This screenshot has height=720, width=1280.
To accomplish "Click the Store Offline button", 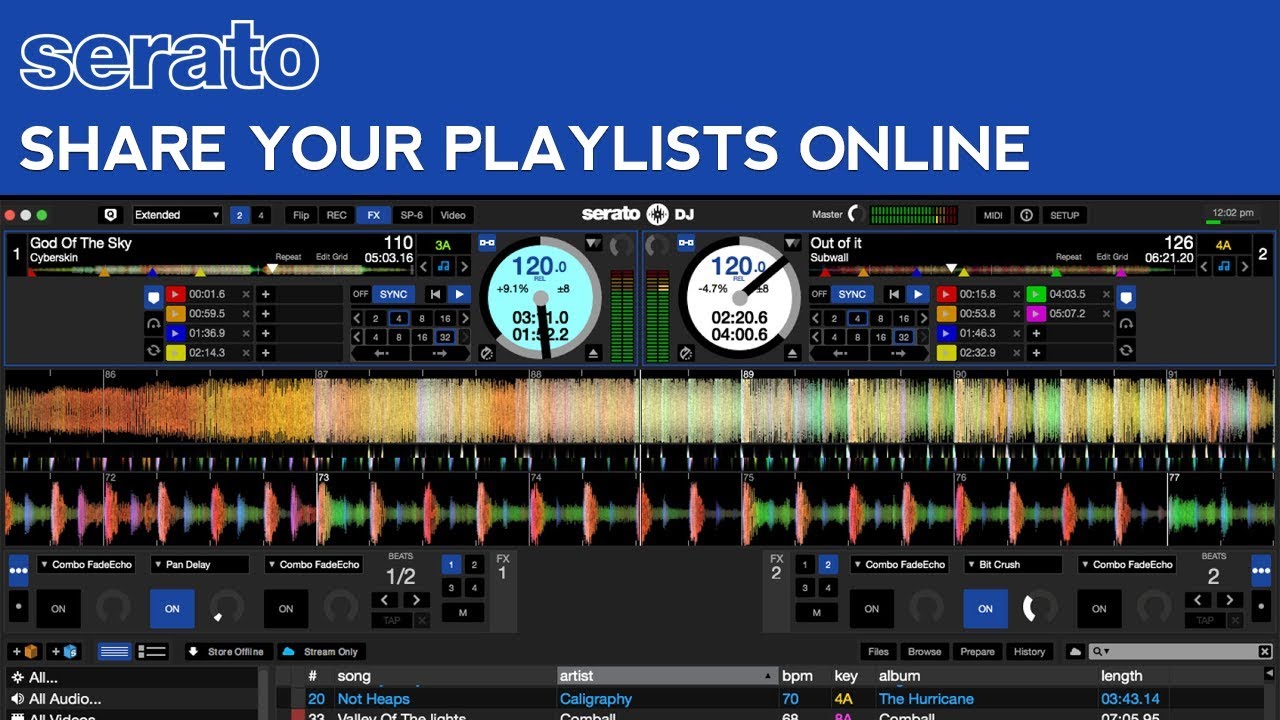I will point(227,652).
